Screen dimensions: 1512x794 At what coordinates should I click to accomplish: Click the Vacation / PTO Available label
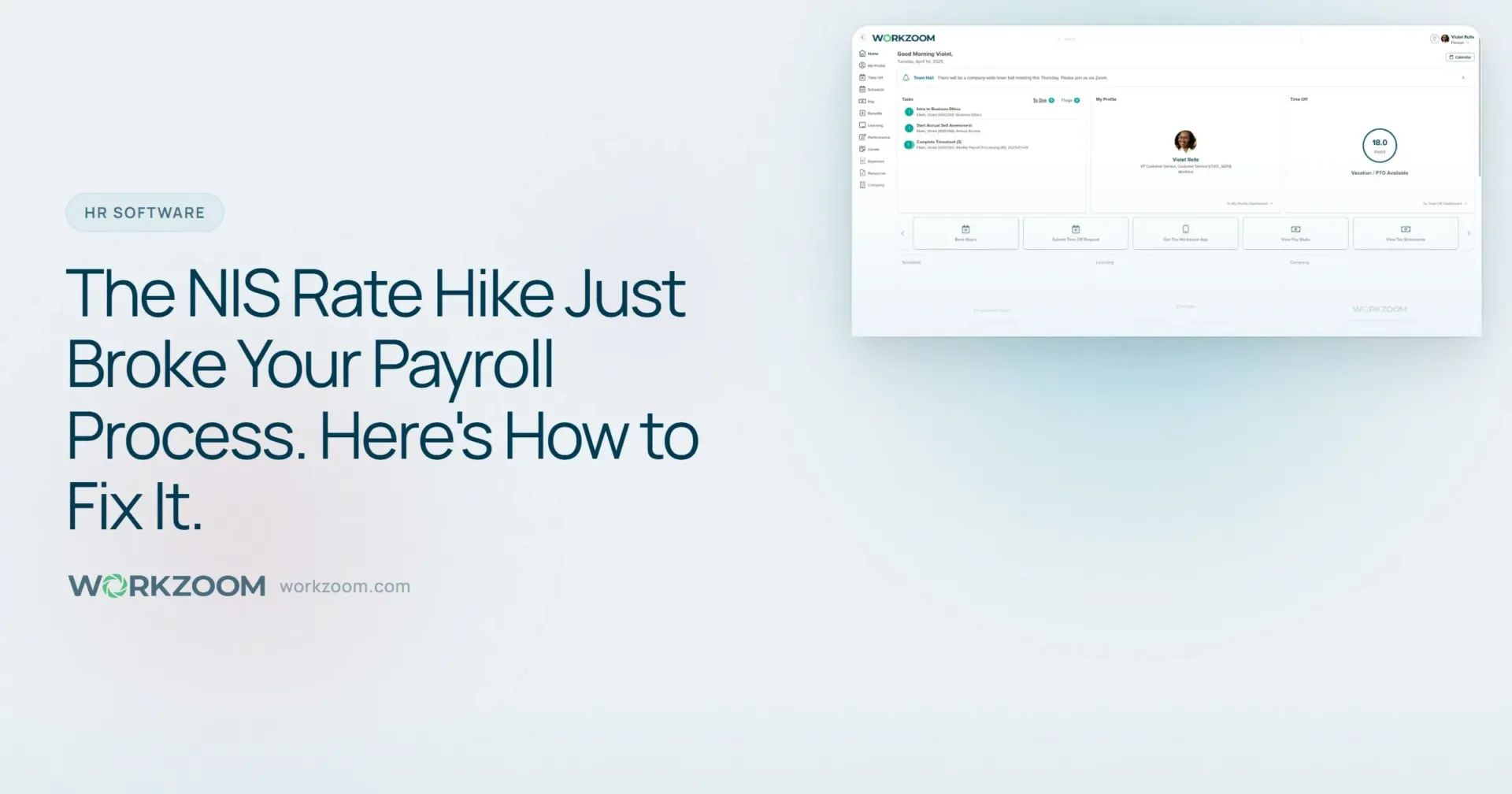coord(1380,173)
